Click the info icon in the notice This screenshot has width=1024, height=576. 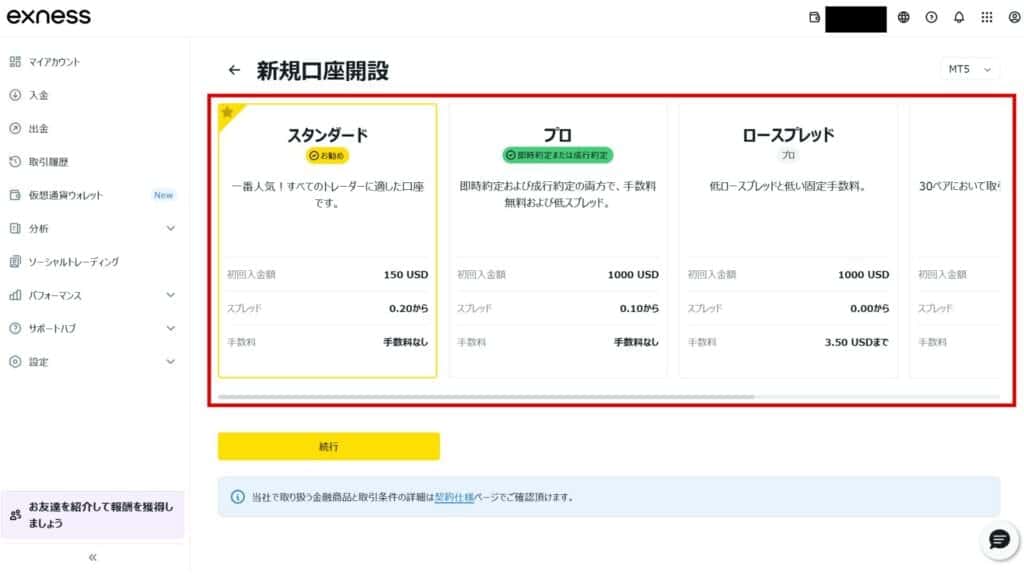click(x=238, y=497)
